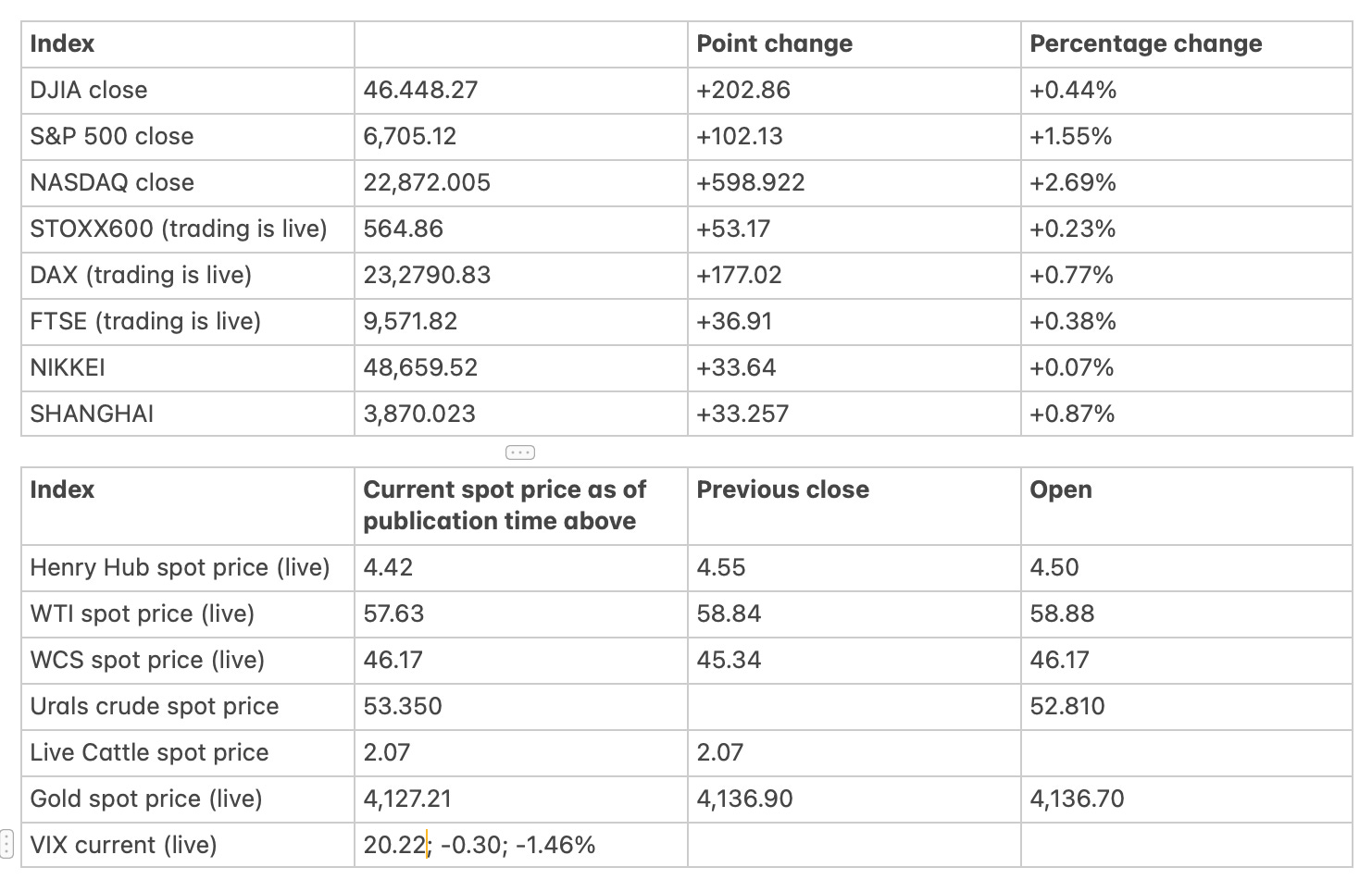Select the DJIA close value cell 46.448.27
Image resolution: width=1372 pixels, height=892 pixels.
[x=521, y=91]
